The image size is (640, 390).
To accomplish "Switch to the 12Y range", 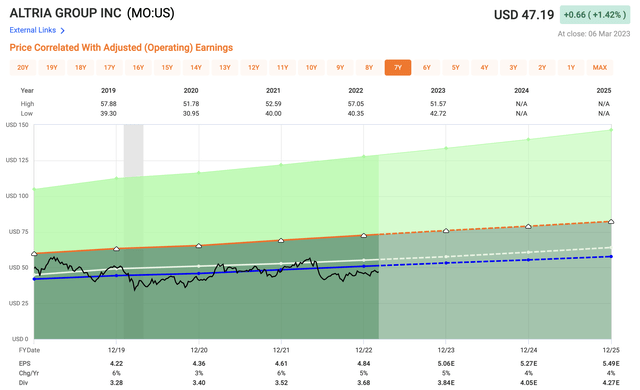I will point(253,67).
